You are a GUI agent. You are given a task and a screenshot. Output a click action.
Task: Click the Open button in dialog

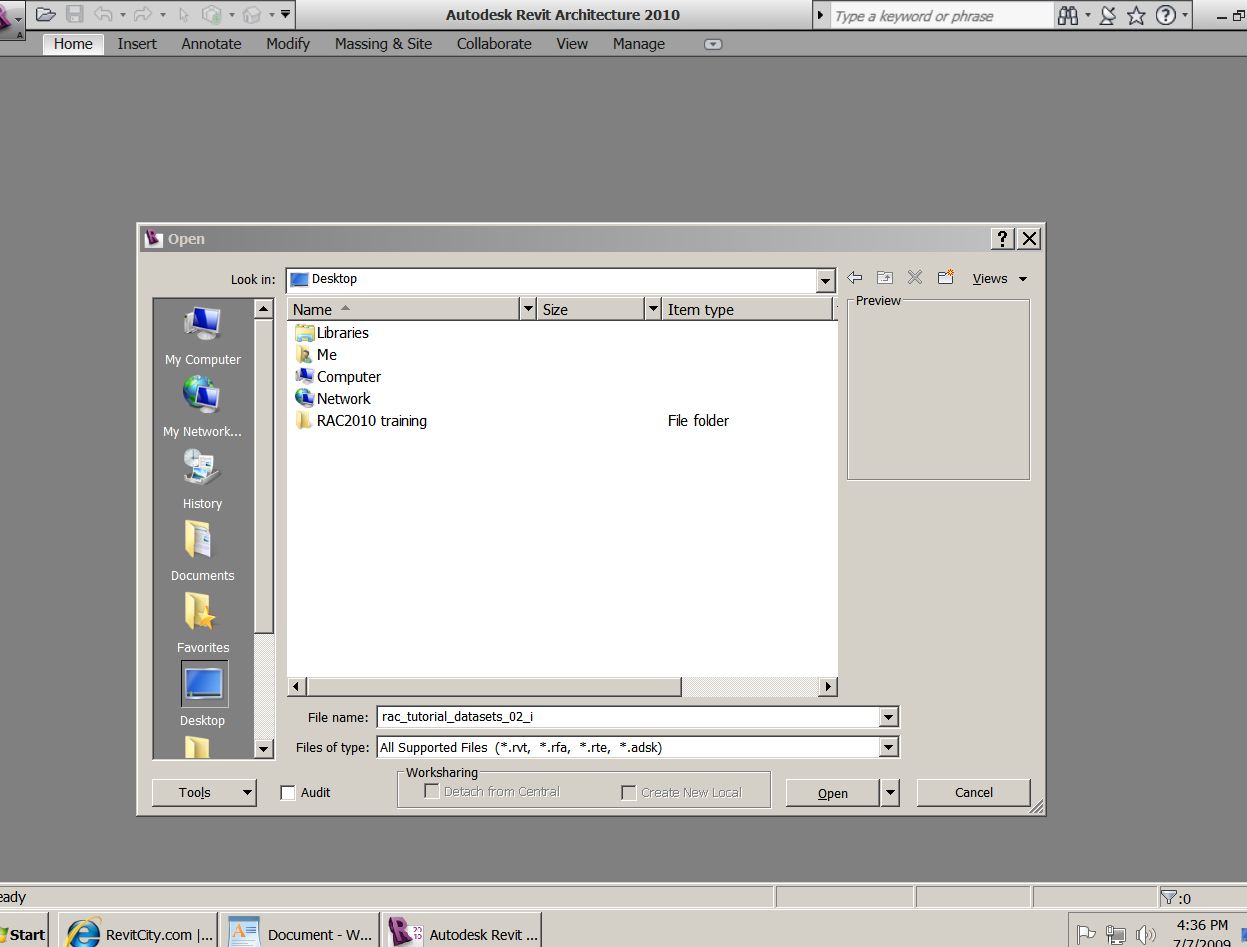(833, 793)
